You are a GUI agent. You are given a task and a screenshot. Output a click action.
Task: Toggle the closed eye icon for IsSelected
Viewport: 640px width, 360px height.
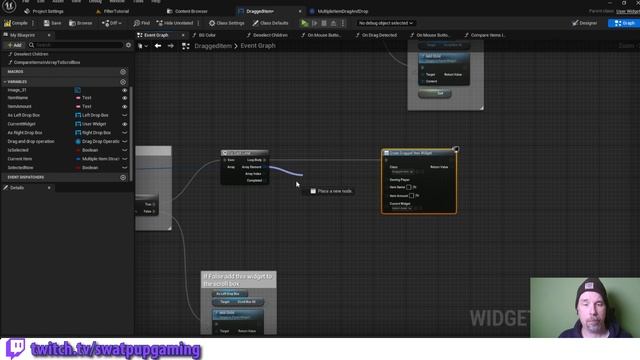[x=124, y=150]
